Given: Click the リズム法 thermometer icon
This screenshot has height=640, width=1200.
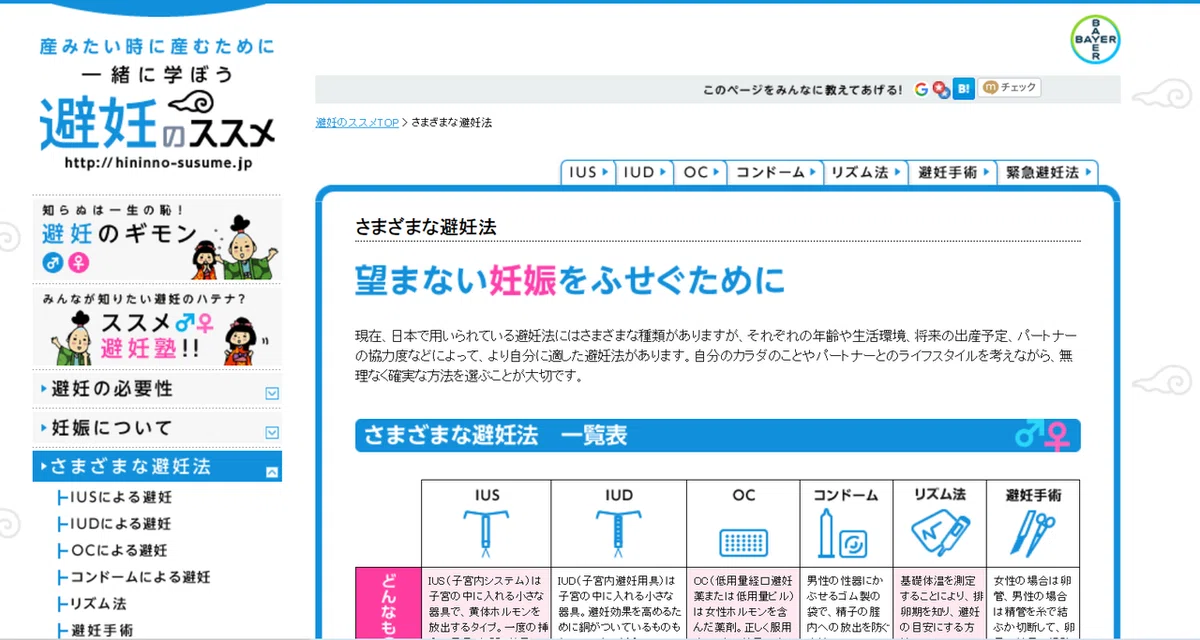Looking at the screenshot, I should coord(939,534).
